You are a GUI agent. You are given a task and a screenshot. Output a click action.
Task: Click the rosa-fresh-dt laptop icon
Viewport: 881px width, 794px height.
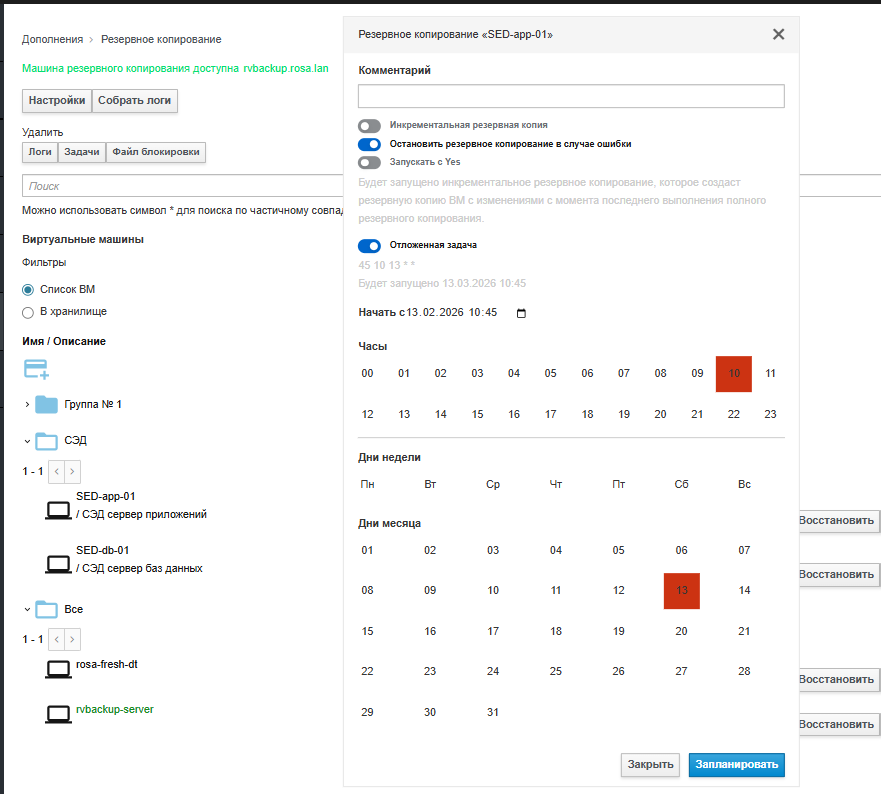59,669
